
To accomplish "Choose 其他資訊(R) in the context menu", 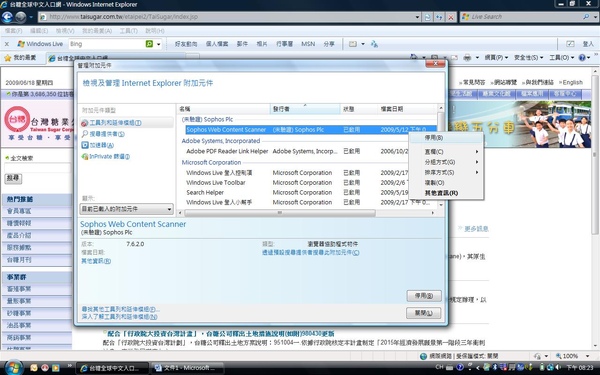I will coord(446,193).
